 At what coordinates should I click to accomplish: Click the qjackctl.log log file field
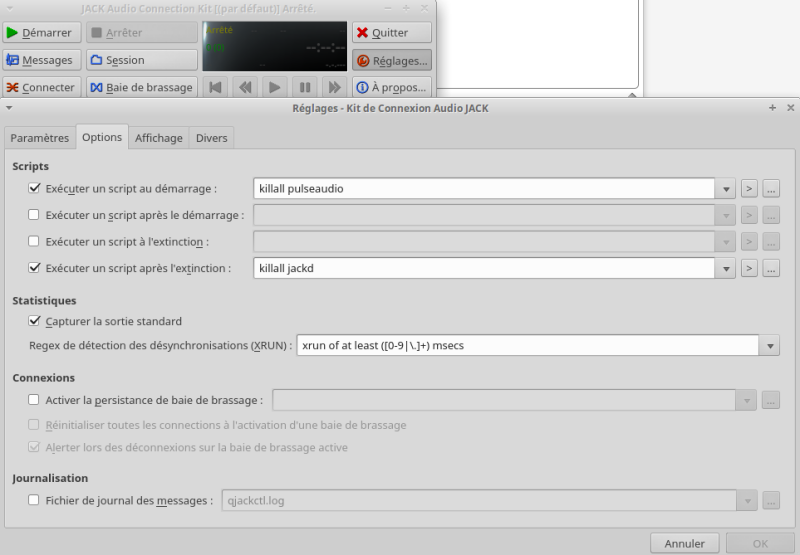tap(479, 500)
